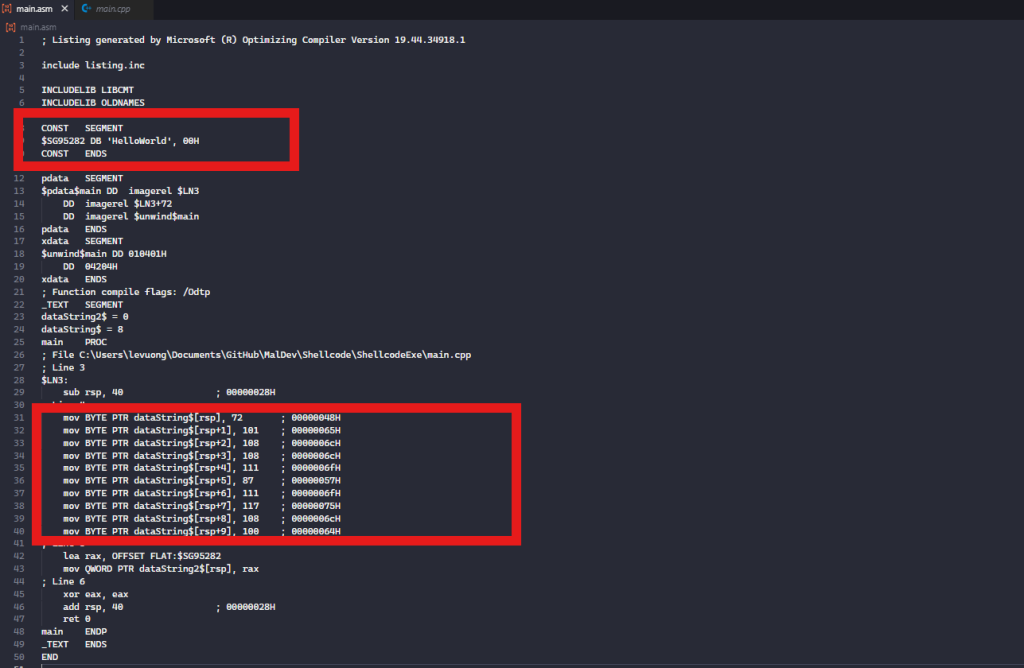
Task: Click the asm file icon in main.asm tab
Action: (x=8, y=9)
